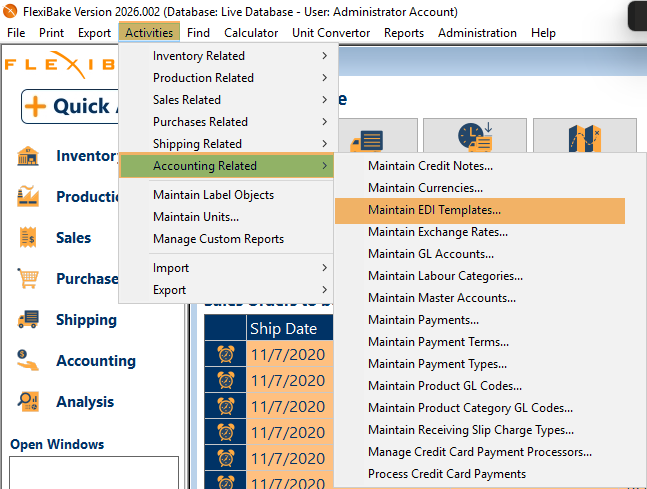Click alarm clock icon in second 11/7/2020 row
Image resolution: width=647 pixels, height=489 pixels.
[226, 380]
